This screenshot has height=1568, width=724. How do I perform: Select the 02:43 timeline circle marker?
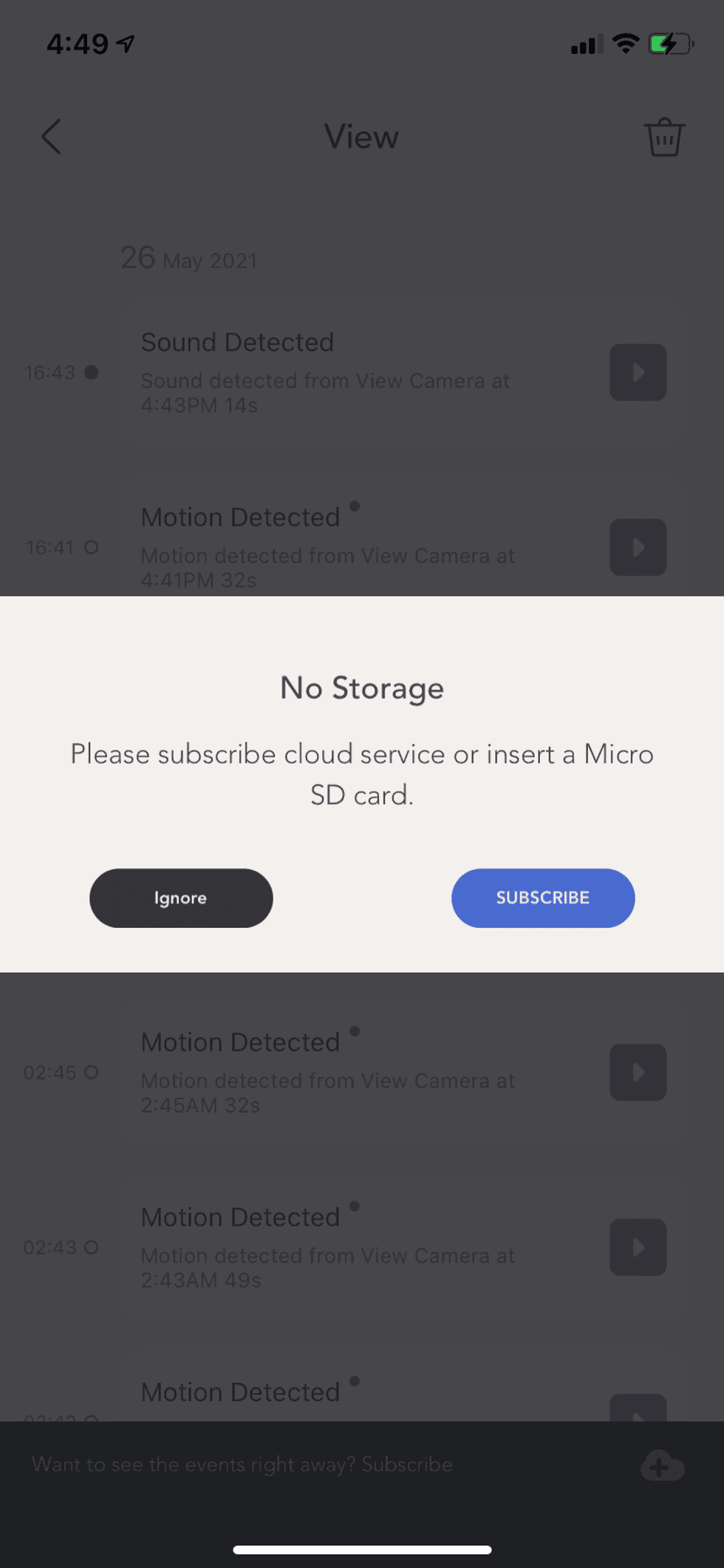91,1247
